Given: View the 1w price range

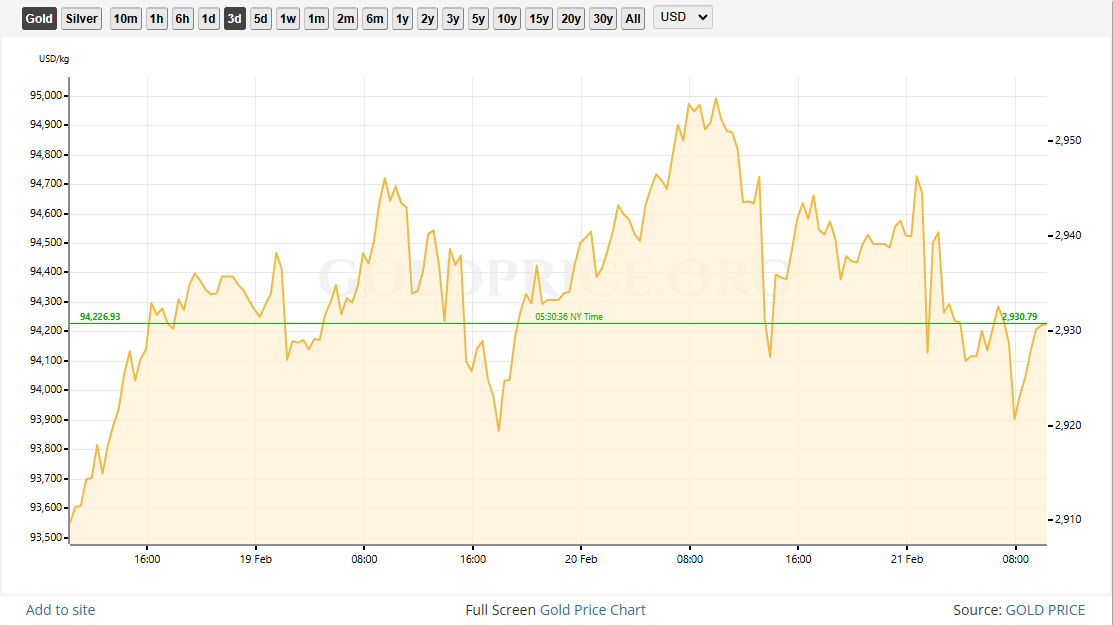Looking at the screenshot, I should [x=288, y=18].
